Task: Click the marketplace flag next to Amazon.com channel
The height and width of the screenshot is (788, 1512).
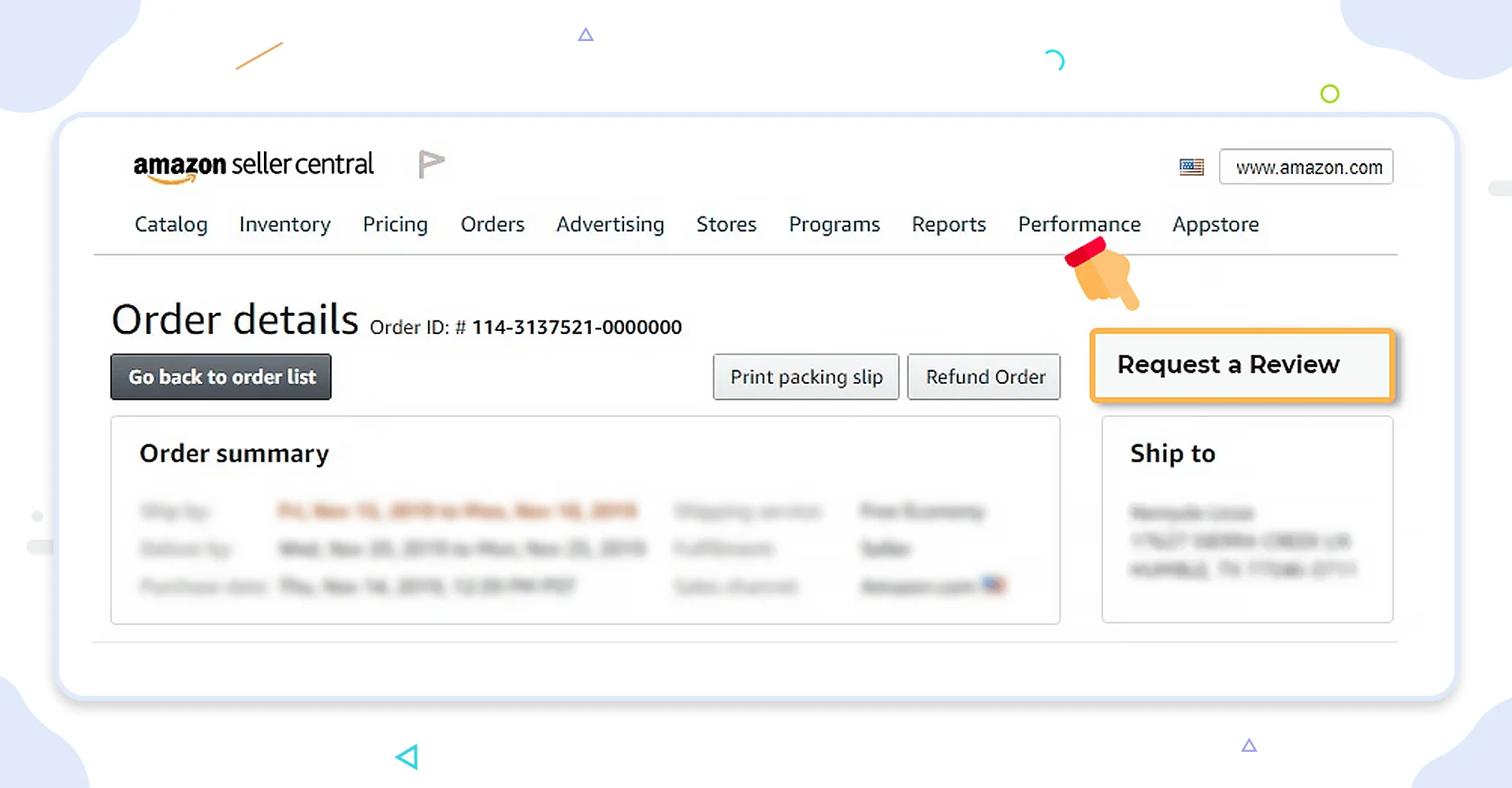Action: click(x=996, y=585)
